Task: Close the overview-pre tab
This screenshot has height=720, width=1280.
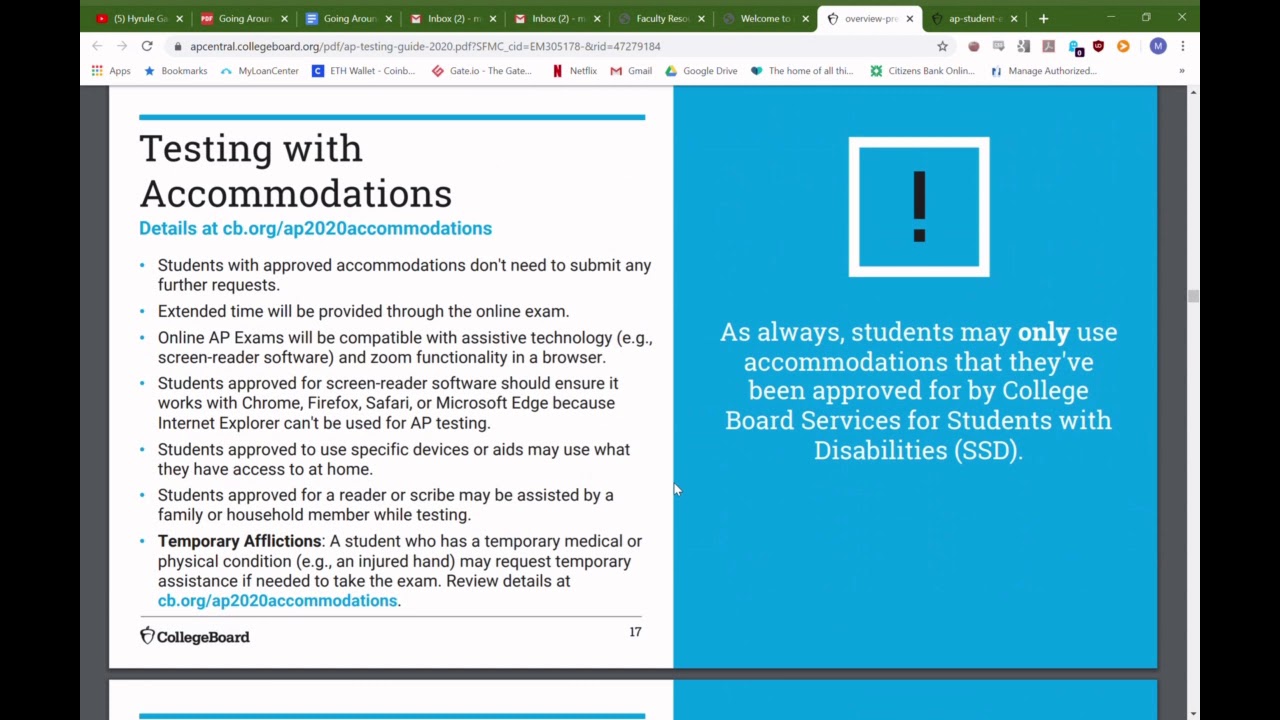Action: click(909, 18)
